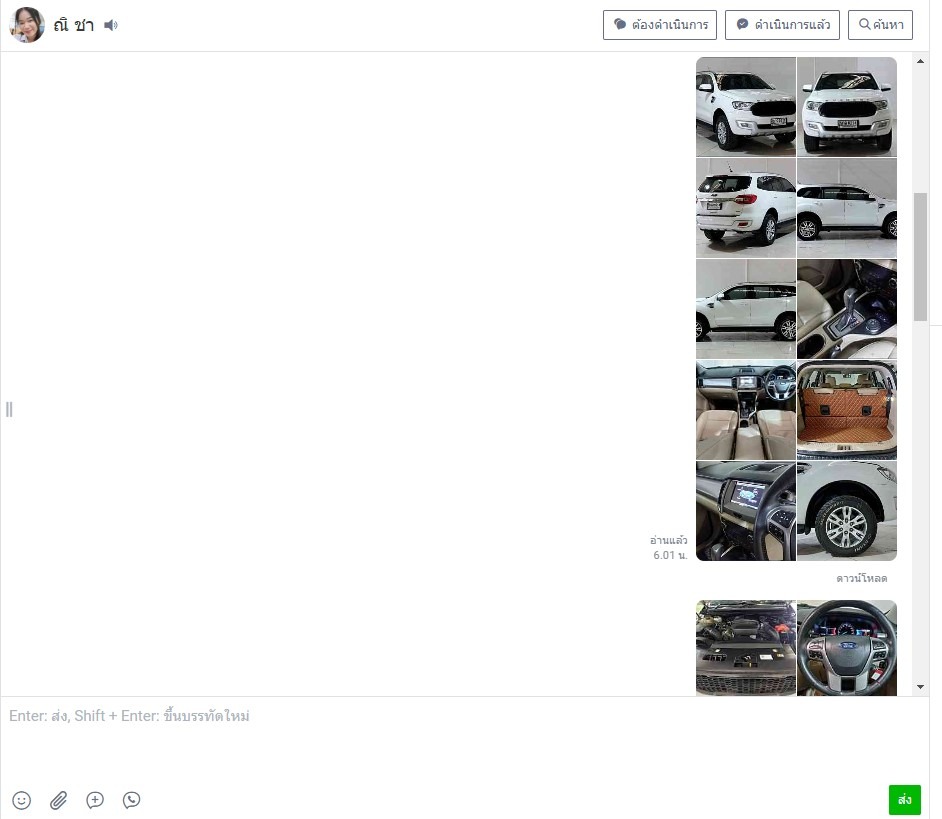Click the scrollbar down arrow
The height and width of the screenshot is (819, 942).
(x=920, y=687)
